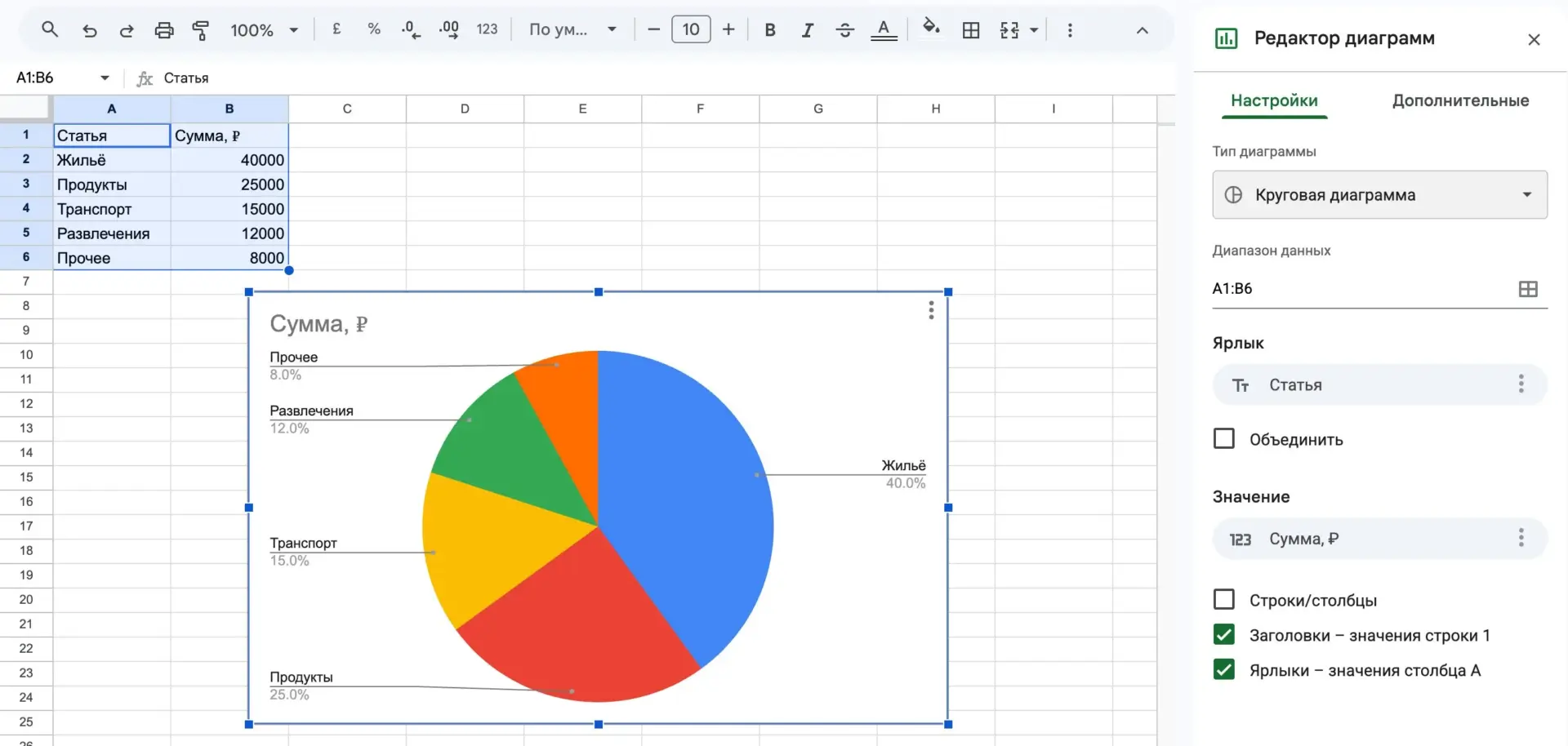Activate the paint format tool
The width and height of the screenshot is (1568, 746).
pyautogui.click(x=201, y=30)
